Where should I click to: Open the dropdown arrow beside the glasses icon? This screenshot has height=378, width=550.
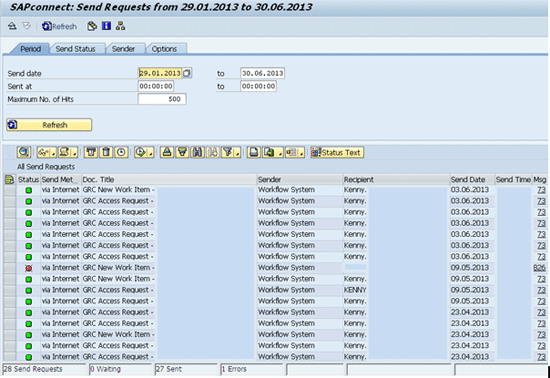(x=53, y=153)
